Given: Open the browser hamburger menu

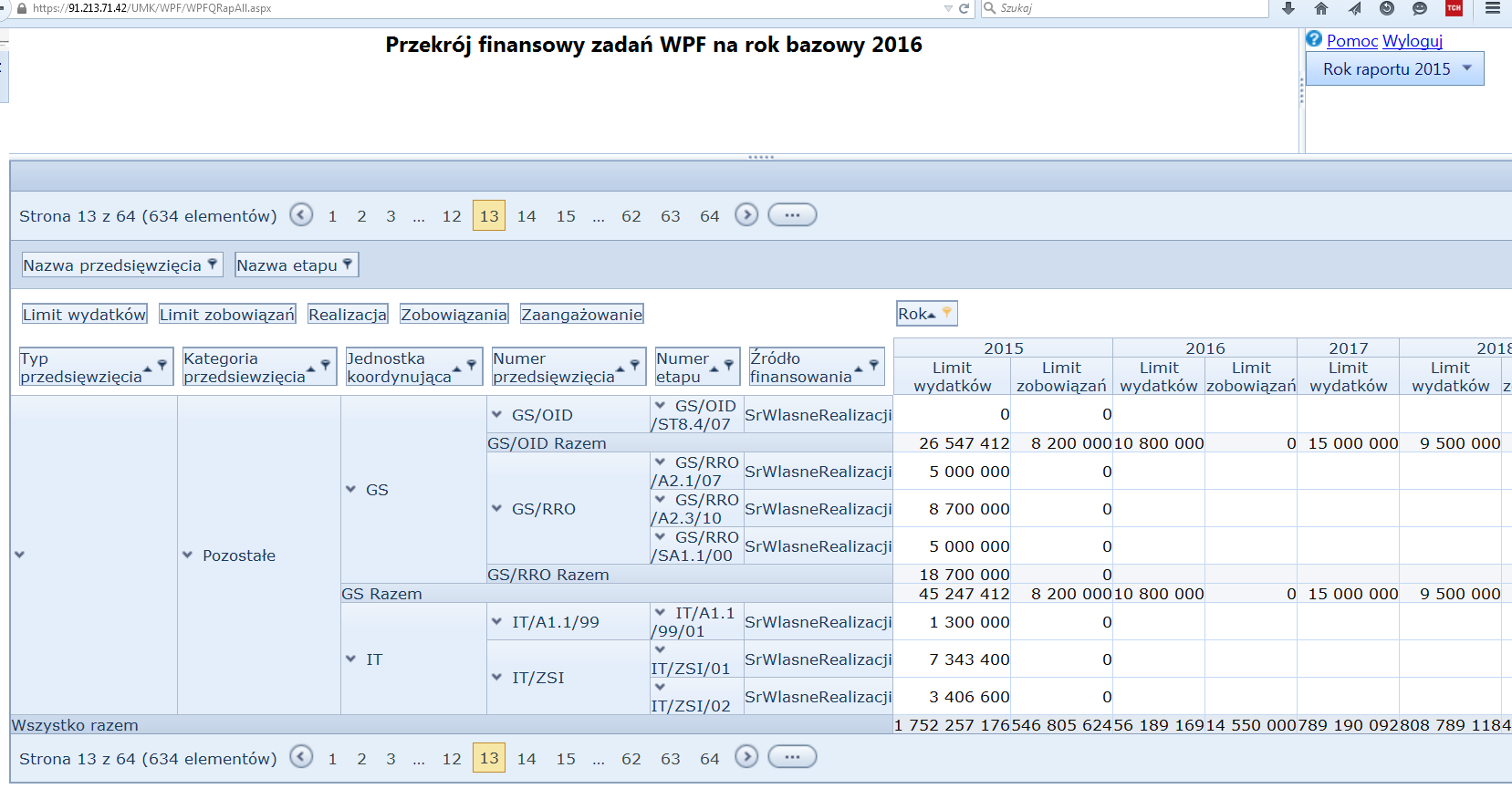Looking at the screenshot, I should [1493, 8].
